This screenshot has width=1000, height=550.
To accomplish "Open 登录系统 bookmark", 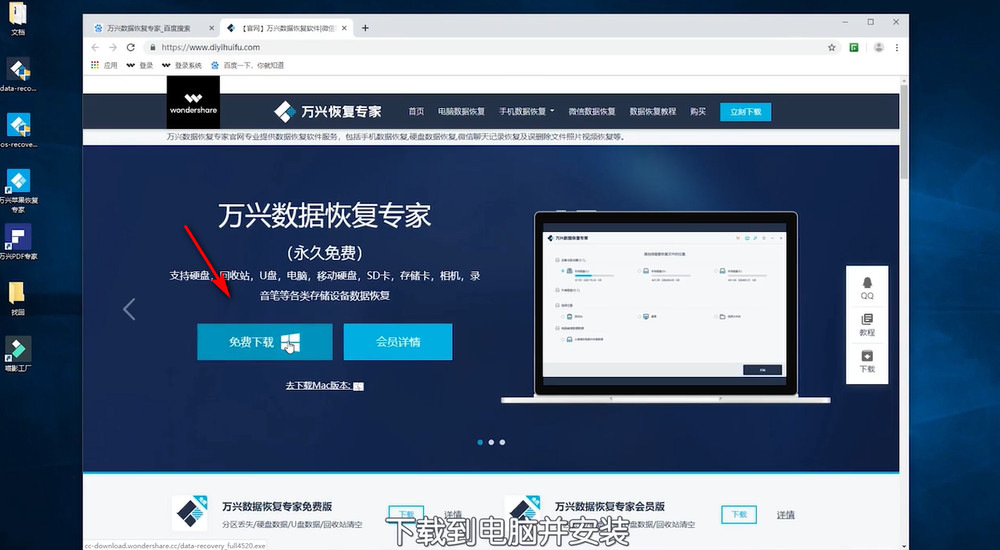I will [x=182, y=65].
